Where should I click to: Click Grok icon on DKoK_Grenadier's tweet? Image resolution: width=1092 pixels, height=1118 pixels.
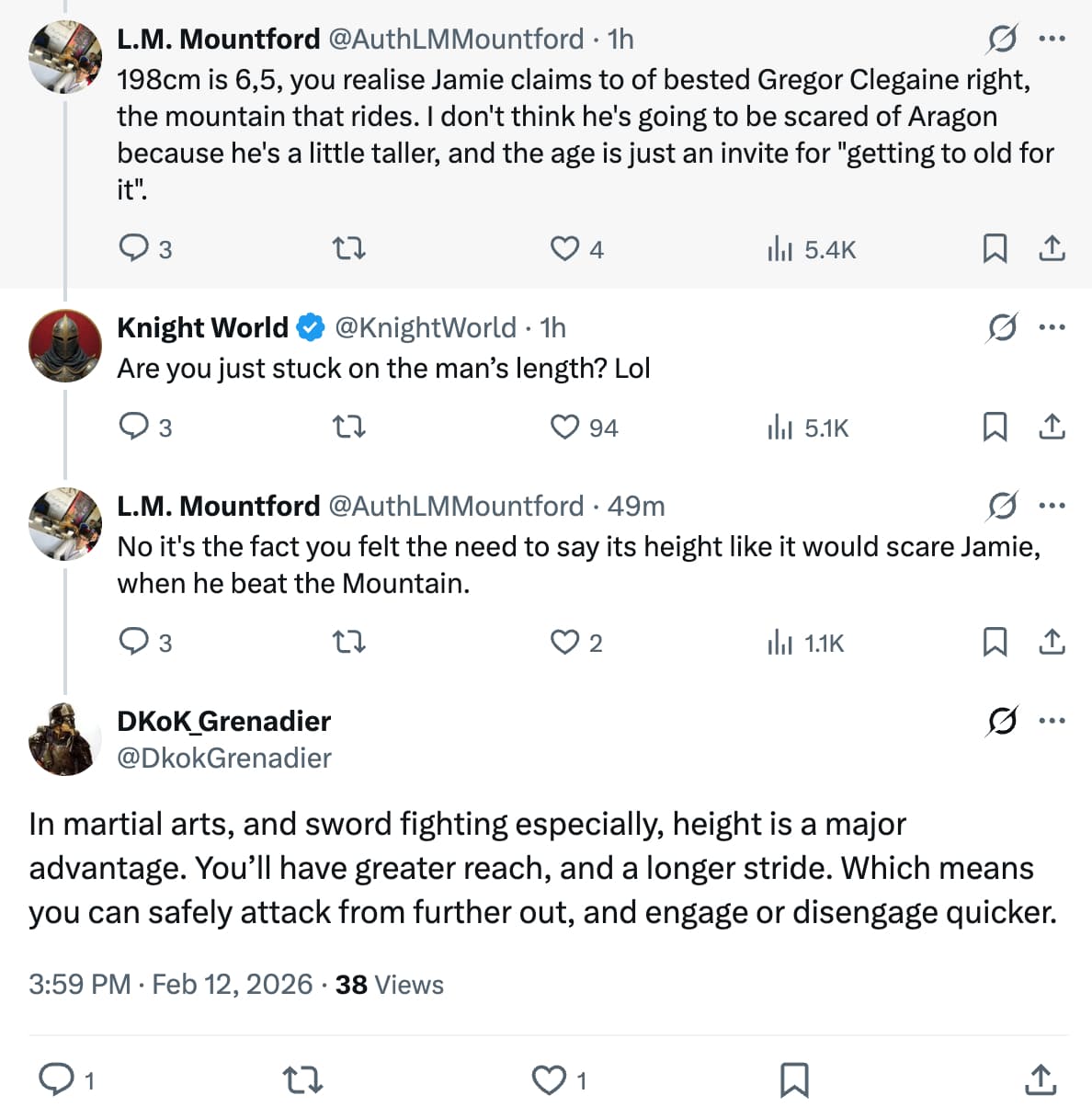1002,721
